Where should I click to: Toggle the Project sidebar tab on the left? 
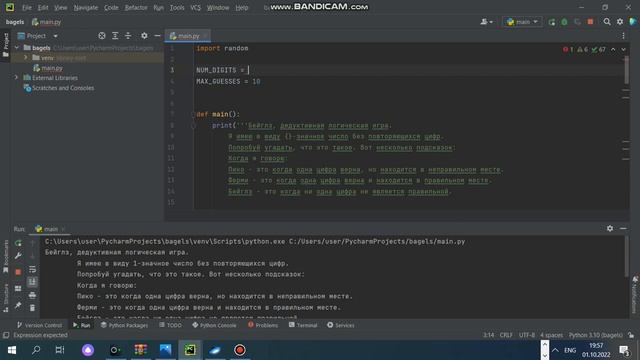click(x=5, y=45)
